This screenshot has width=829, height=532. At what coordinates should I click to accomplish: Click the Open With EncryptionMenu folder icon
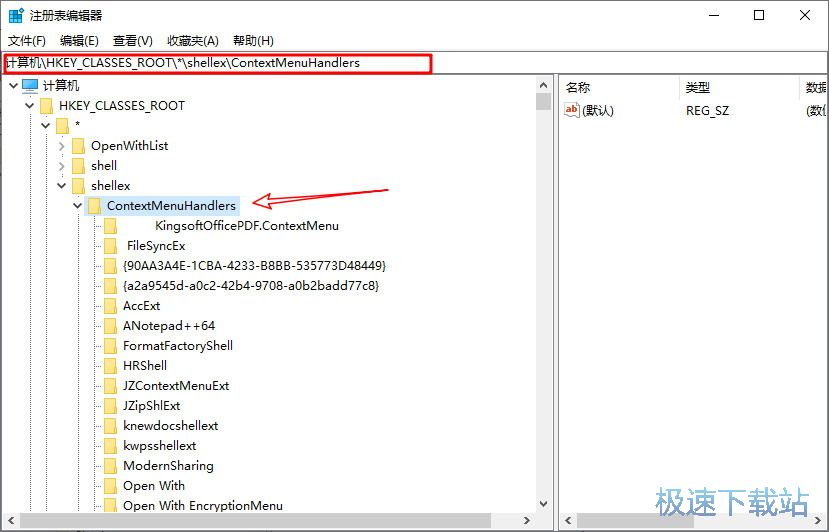point(110,505)
